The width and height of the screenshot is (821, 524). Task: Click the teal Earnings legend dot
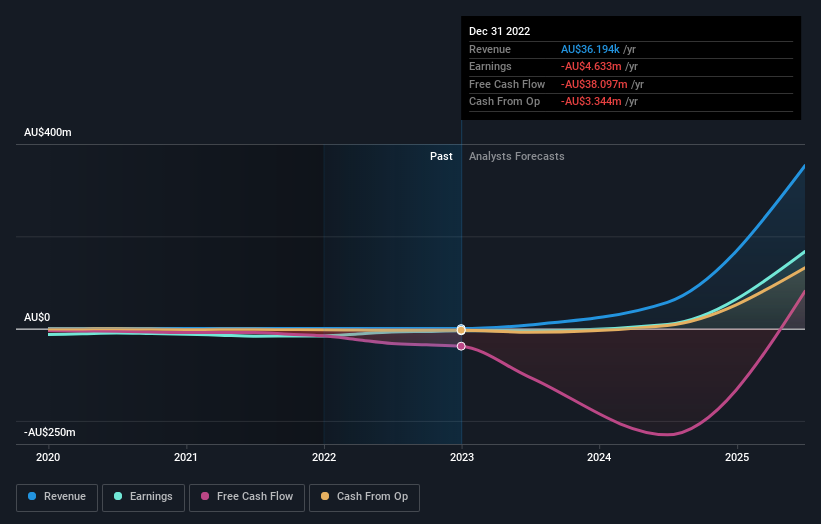[x=118, y=496]
